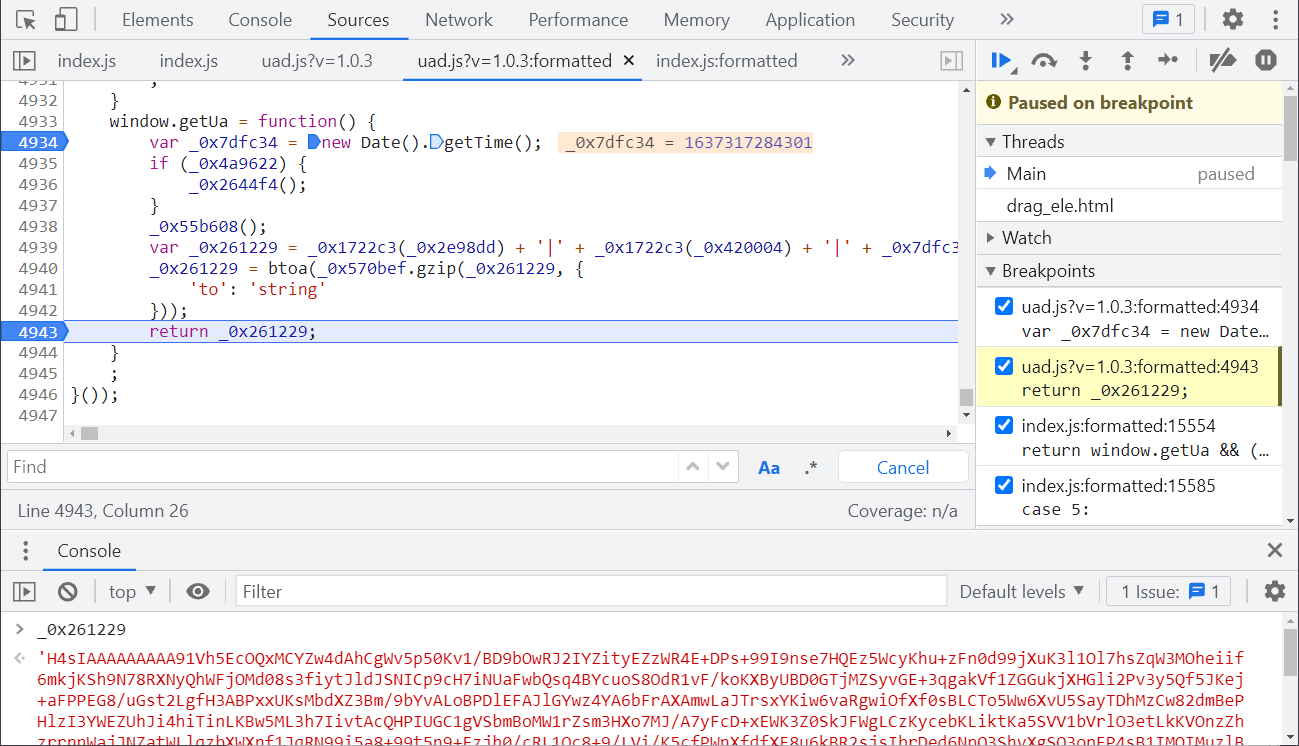The height and width of the screenshot is (746, 1299).
Task: Select the Main thread row
Action: 1129,174
